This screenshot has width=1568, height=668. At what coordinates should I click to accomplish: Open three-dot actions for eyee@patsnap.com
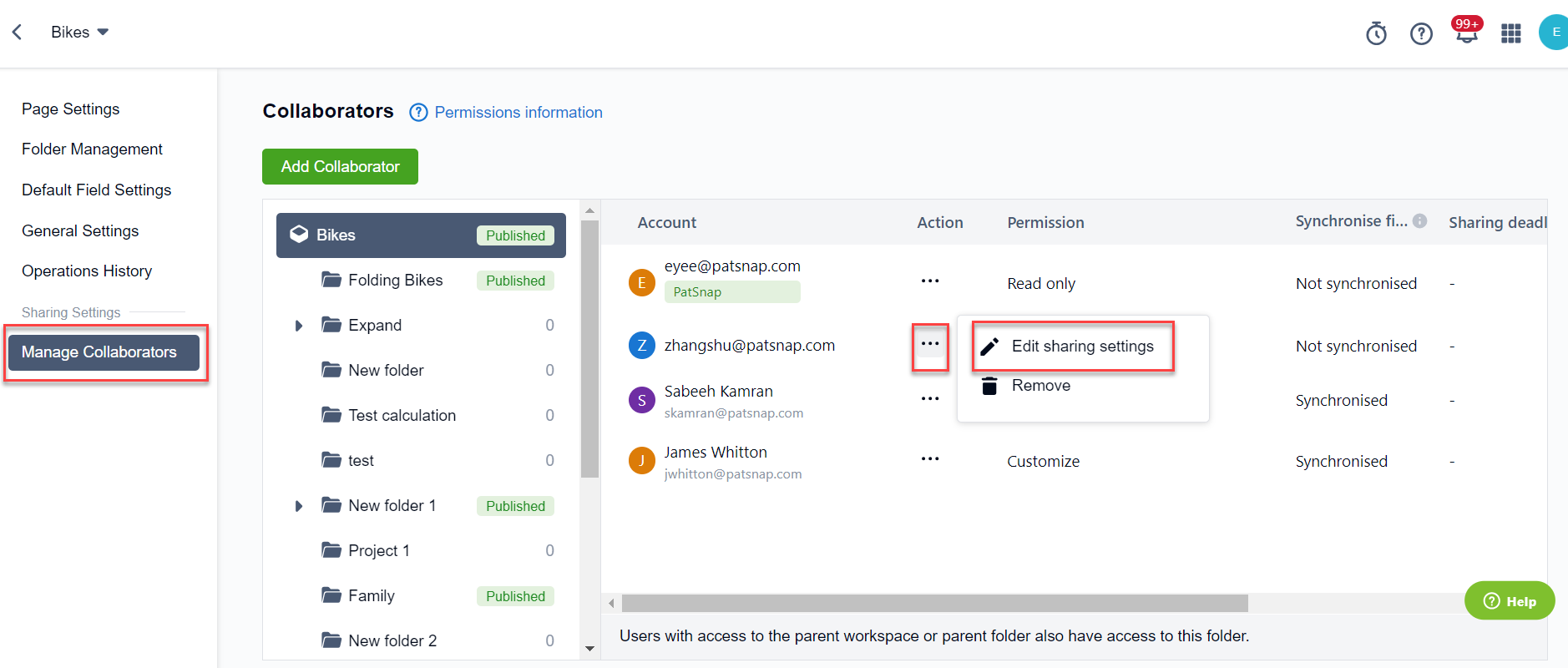(x=930, y=281)
